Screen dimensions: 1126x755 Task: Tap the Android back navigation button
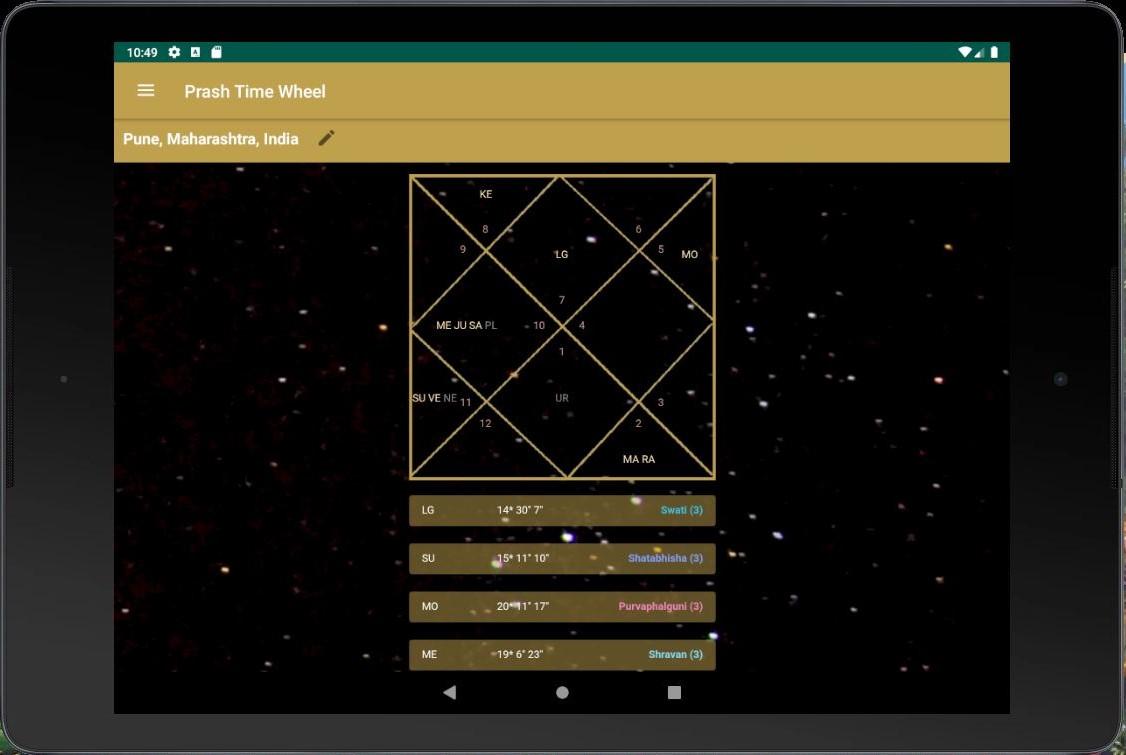[450, 693]
